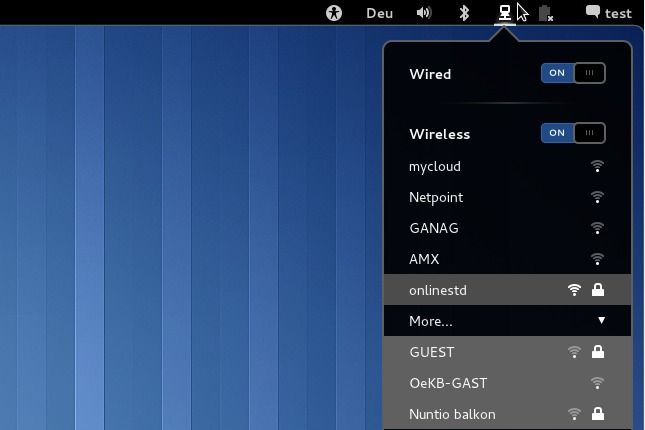The image size is (645, 430).
Task: Open the accessibility menu icon
Action: [334, 13]
